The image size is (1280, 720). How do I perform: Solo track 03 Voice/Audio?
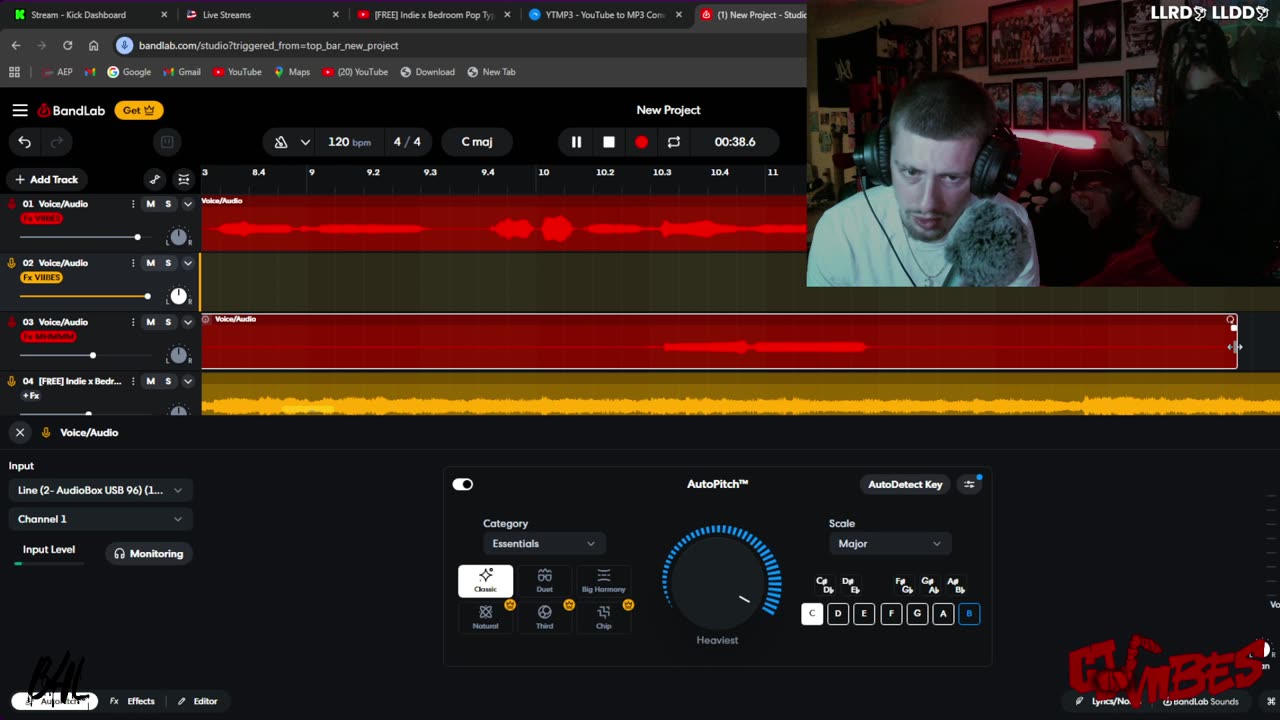tap(168, 322)
